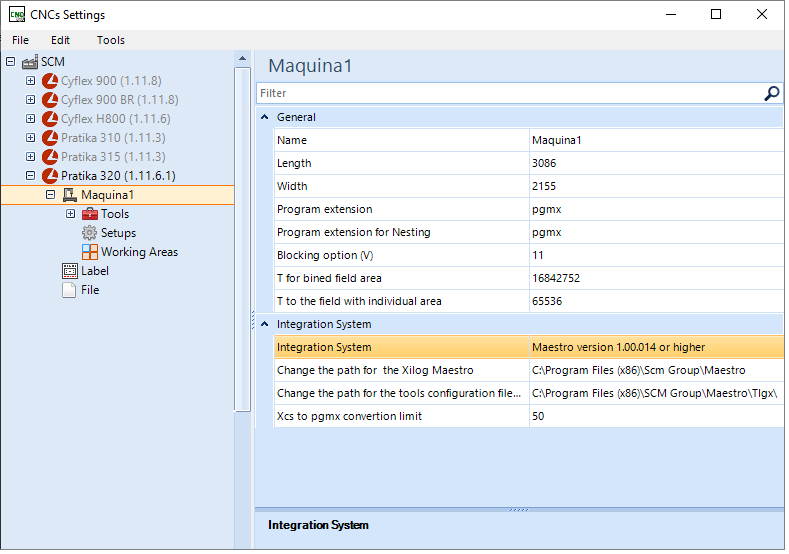Click the Working Areas grid icon

click(90, 252)
